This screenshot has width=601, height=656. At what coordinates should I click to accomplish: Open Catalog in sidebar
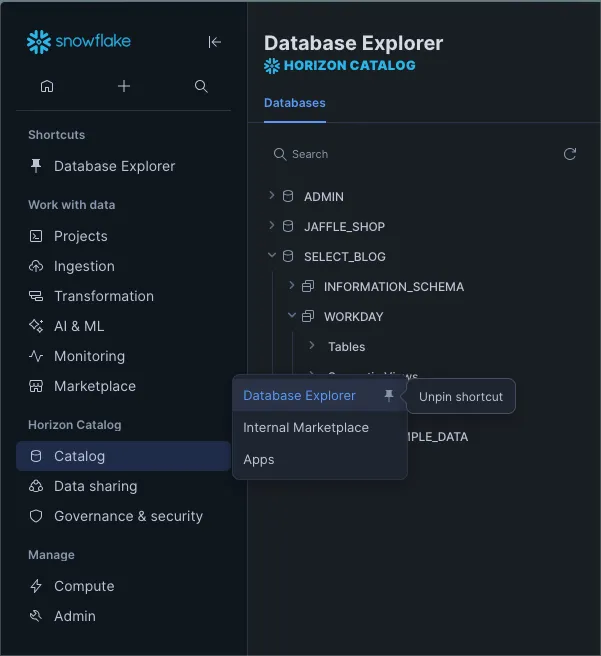click(123, 456)
